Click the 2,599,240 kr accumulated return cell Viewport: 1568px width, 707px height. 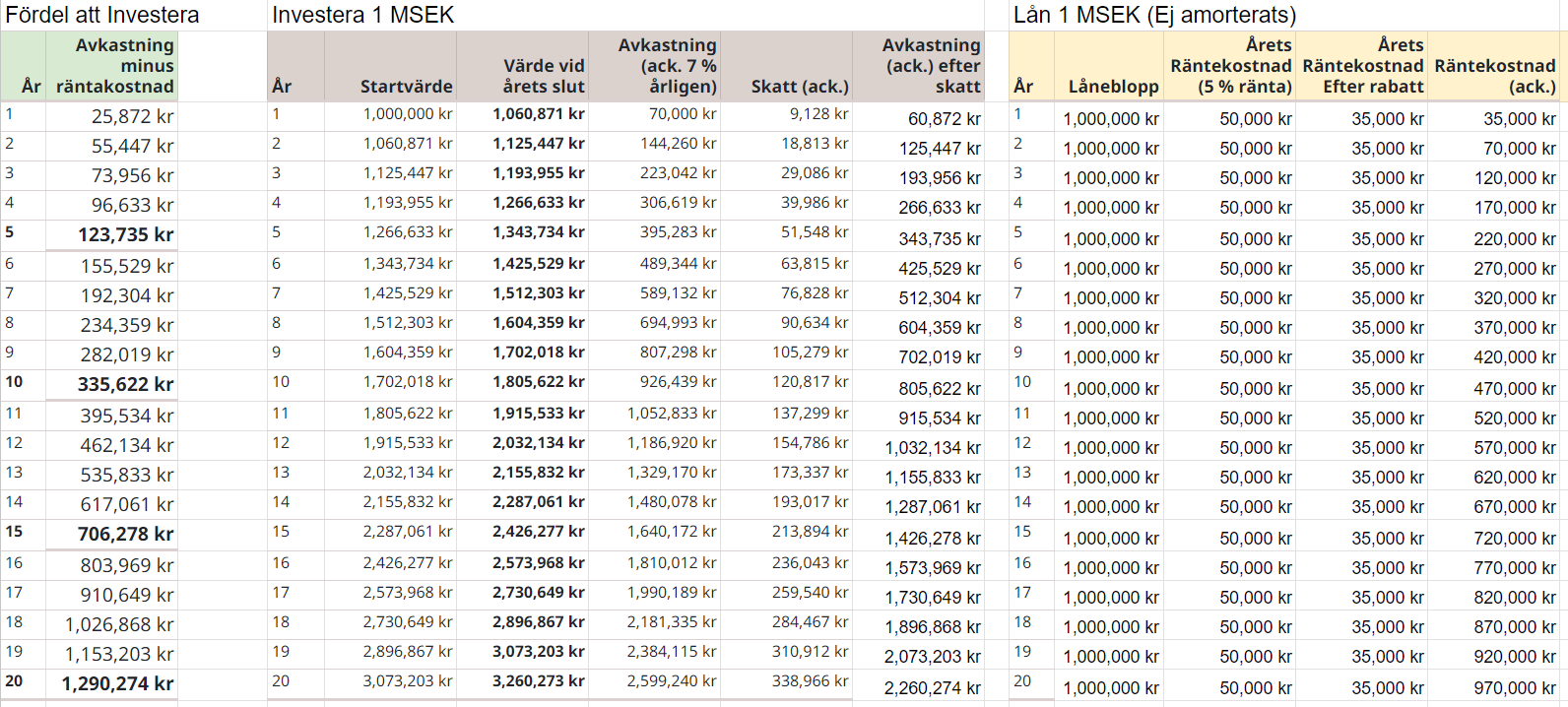[x=672, y=681]
